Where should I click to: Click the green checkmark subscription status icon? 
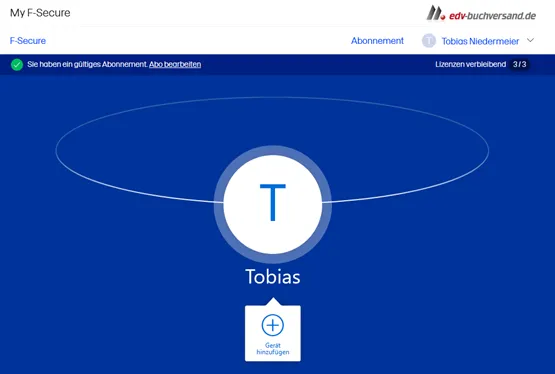(x=17, y=64)
